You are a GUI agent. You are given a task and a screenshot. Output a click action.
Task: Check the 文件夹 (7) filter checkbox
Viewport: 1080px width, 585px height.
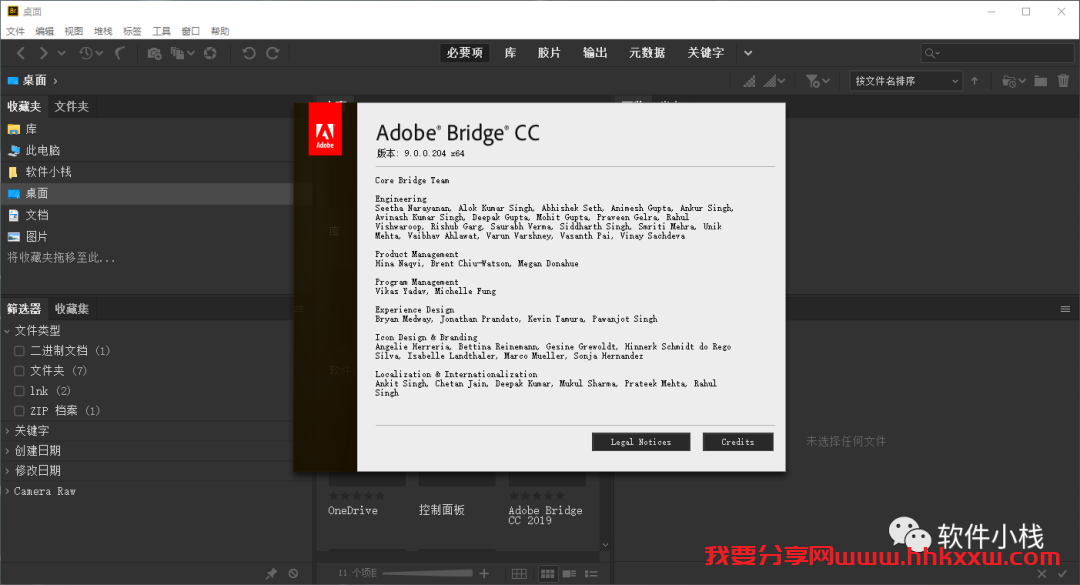click(x=19, y=371)
